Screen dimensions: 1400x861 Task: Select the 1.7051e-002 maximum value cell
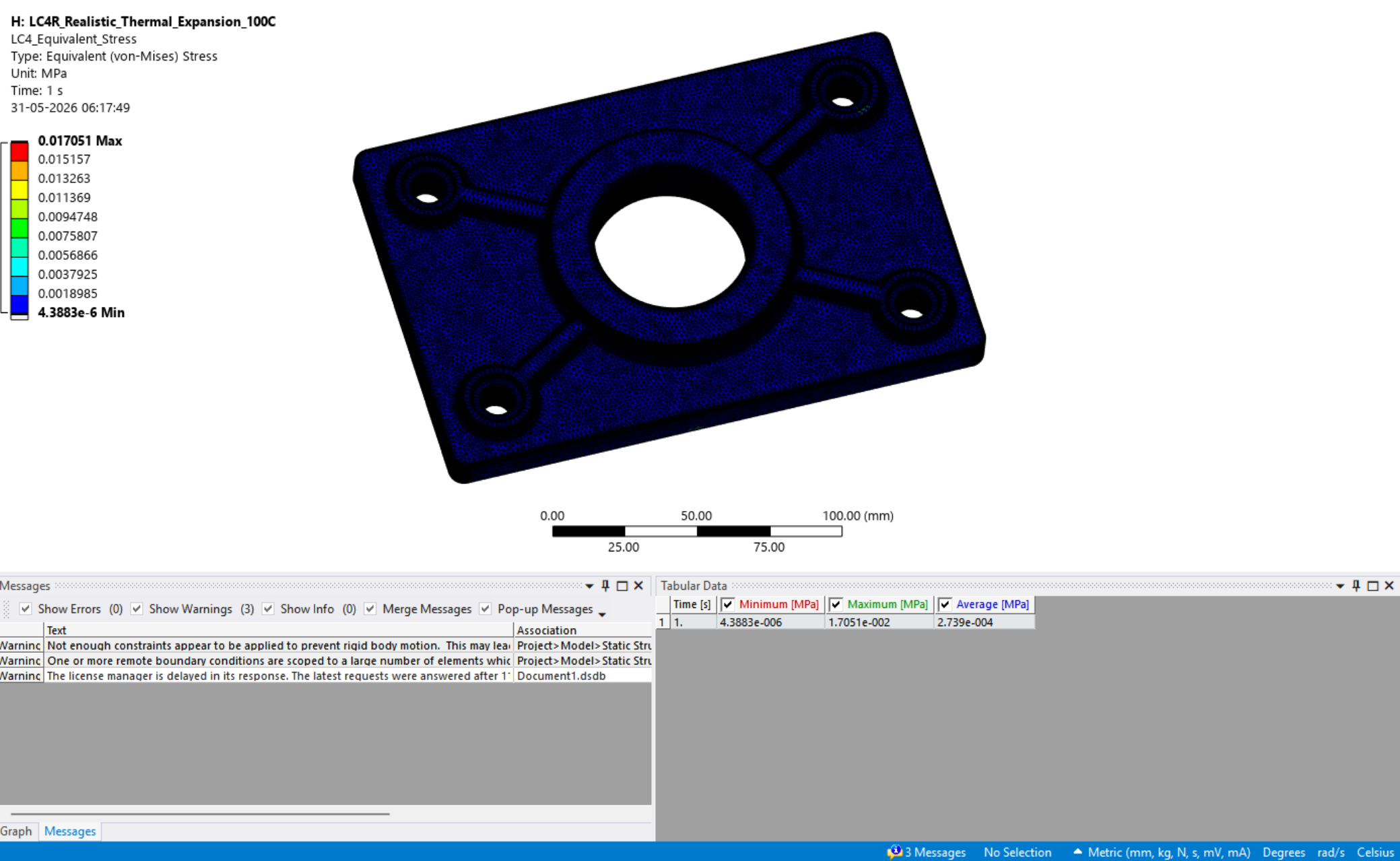(879, 622)
